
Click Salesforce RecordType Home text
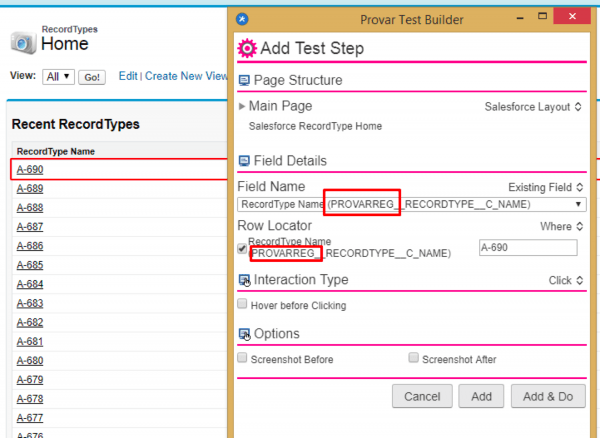point(315,126)
